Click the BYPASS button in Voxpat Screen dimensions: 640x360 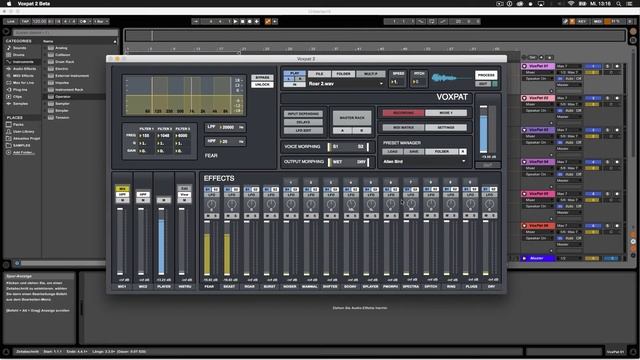click(262, 78)
